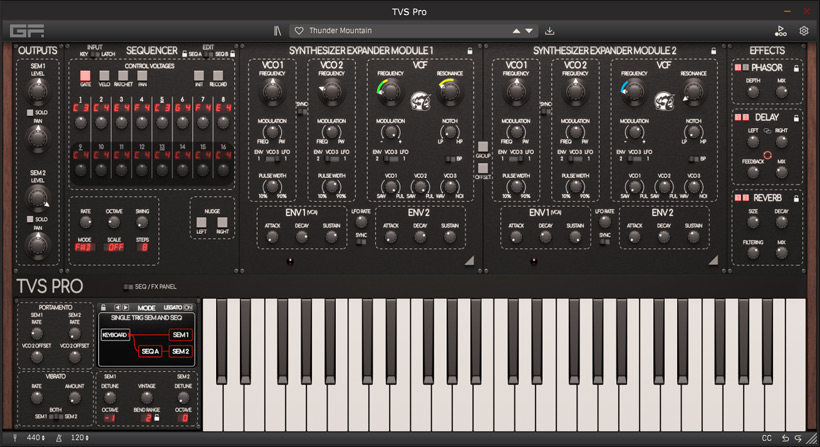Toggle the LEGATO ON switch

pos(188,307)
